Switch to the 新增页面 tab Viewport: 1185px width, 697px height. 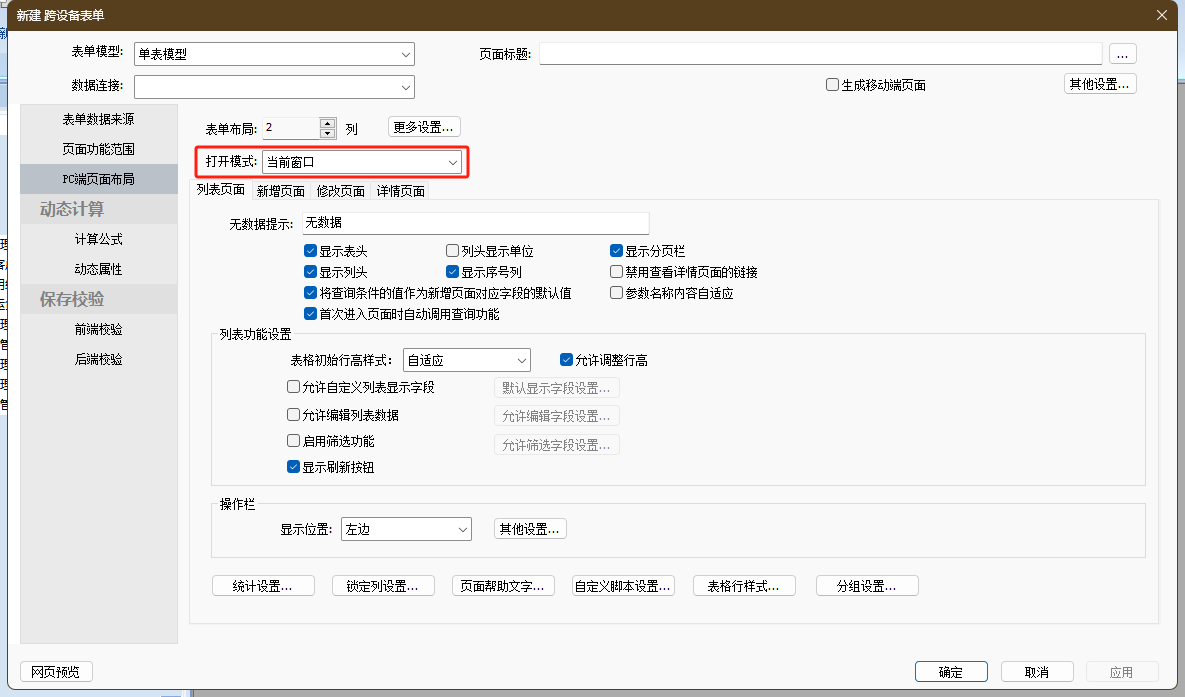click(280, 191)
